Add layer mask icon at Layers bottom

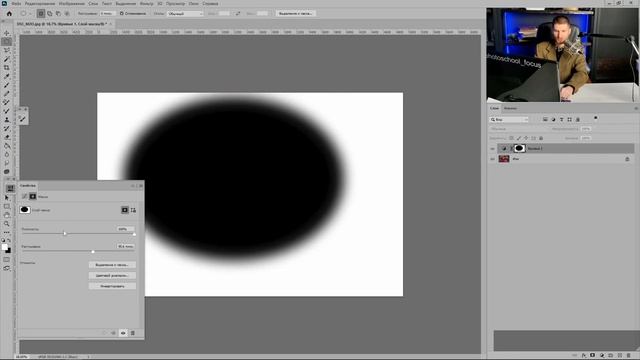point(593,356)
